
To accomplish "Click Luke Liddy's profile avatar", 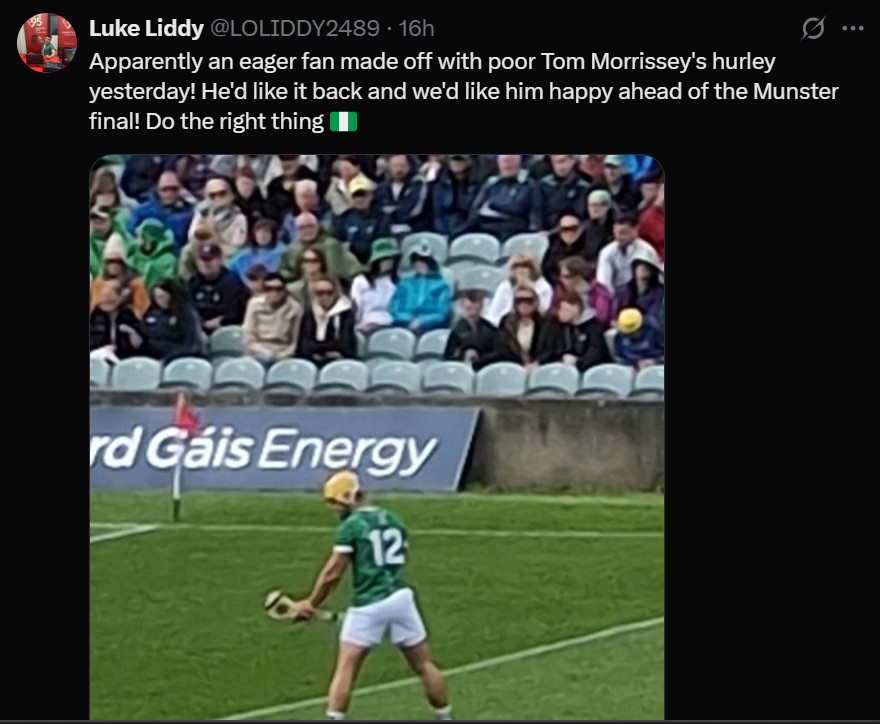I will [x=47, y=43].
